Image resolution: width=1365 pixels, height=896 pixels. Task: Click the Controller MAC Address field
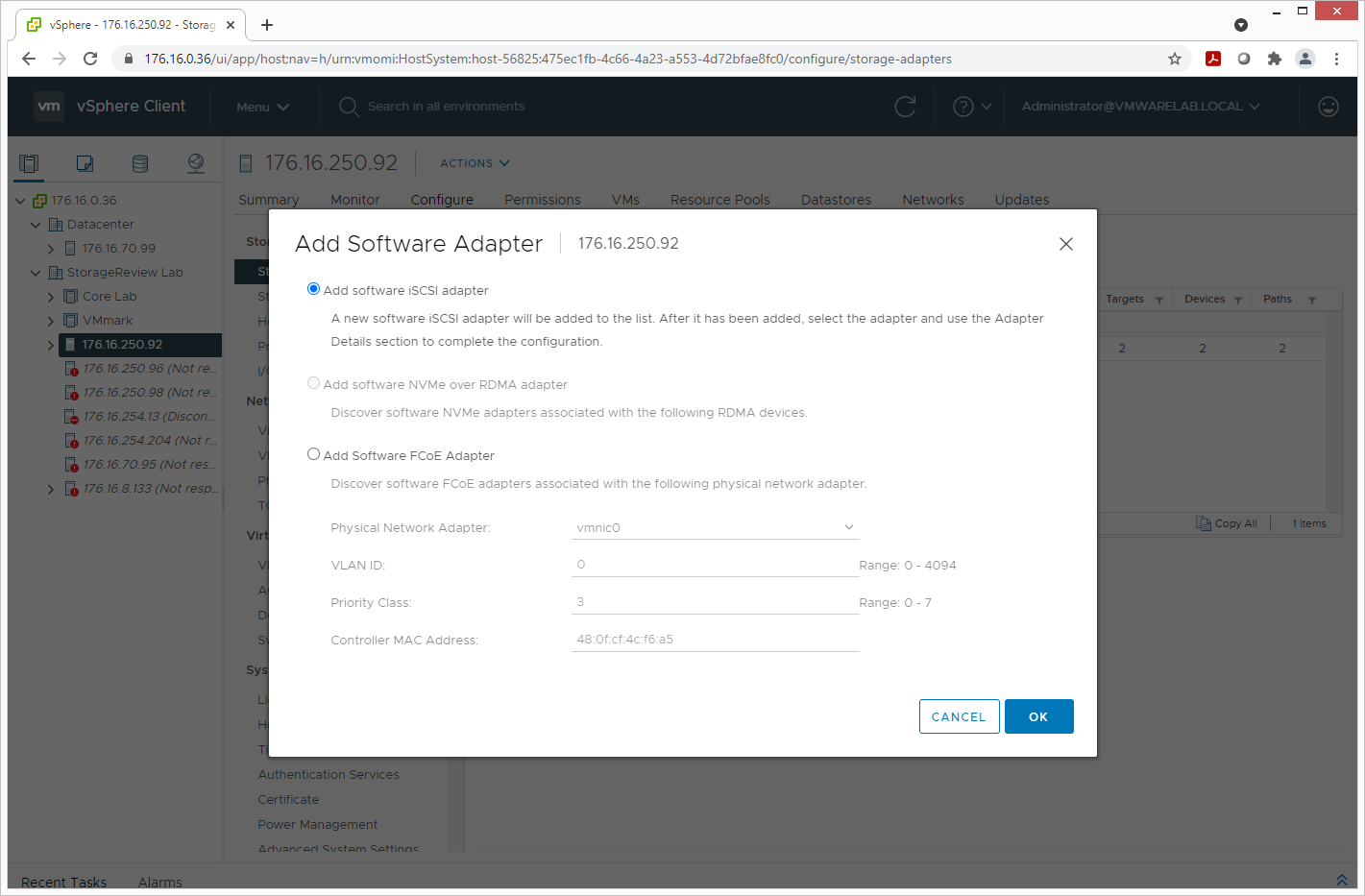715,640
